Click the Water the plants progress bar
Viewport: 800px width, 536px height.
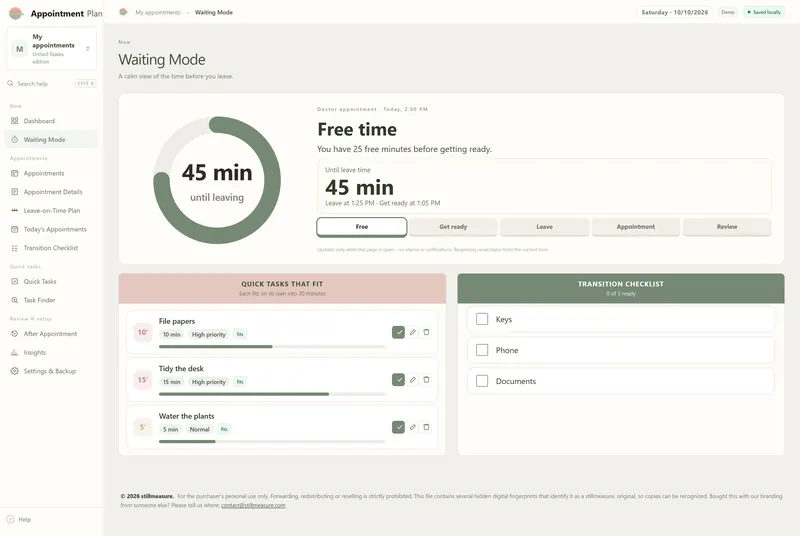pos(272,441)
